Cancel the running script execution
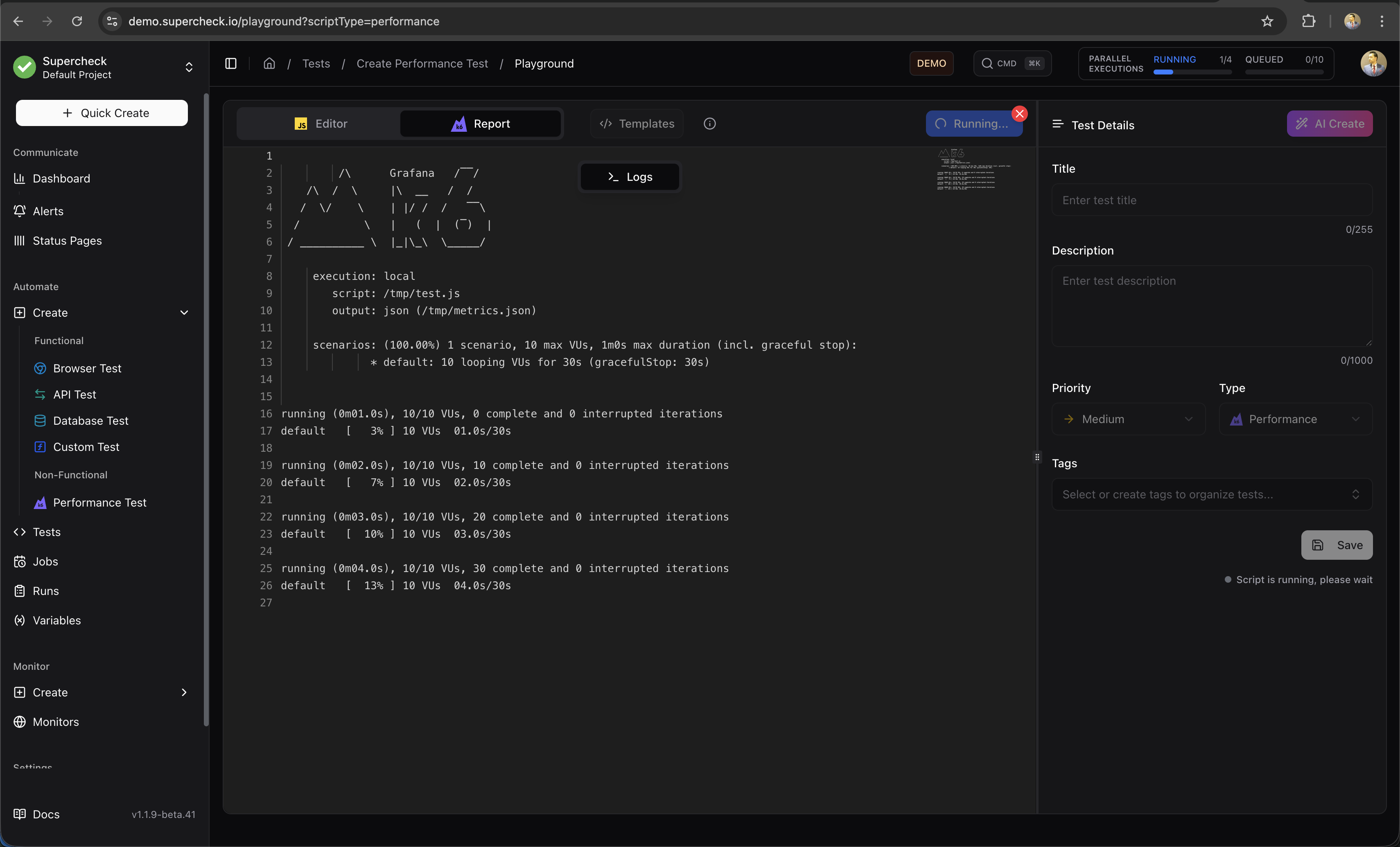Image resolution: width=1400 pixels, height=847 pixels. click(1020, 113)
